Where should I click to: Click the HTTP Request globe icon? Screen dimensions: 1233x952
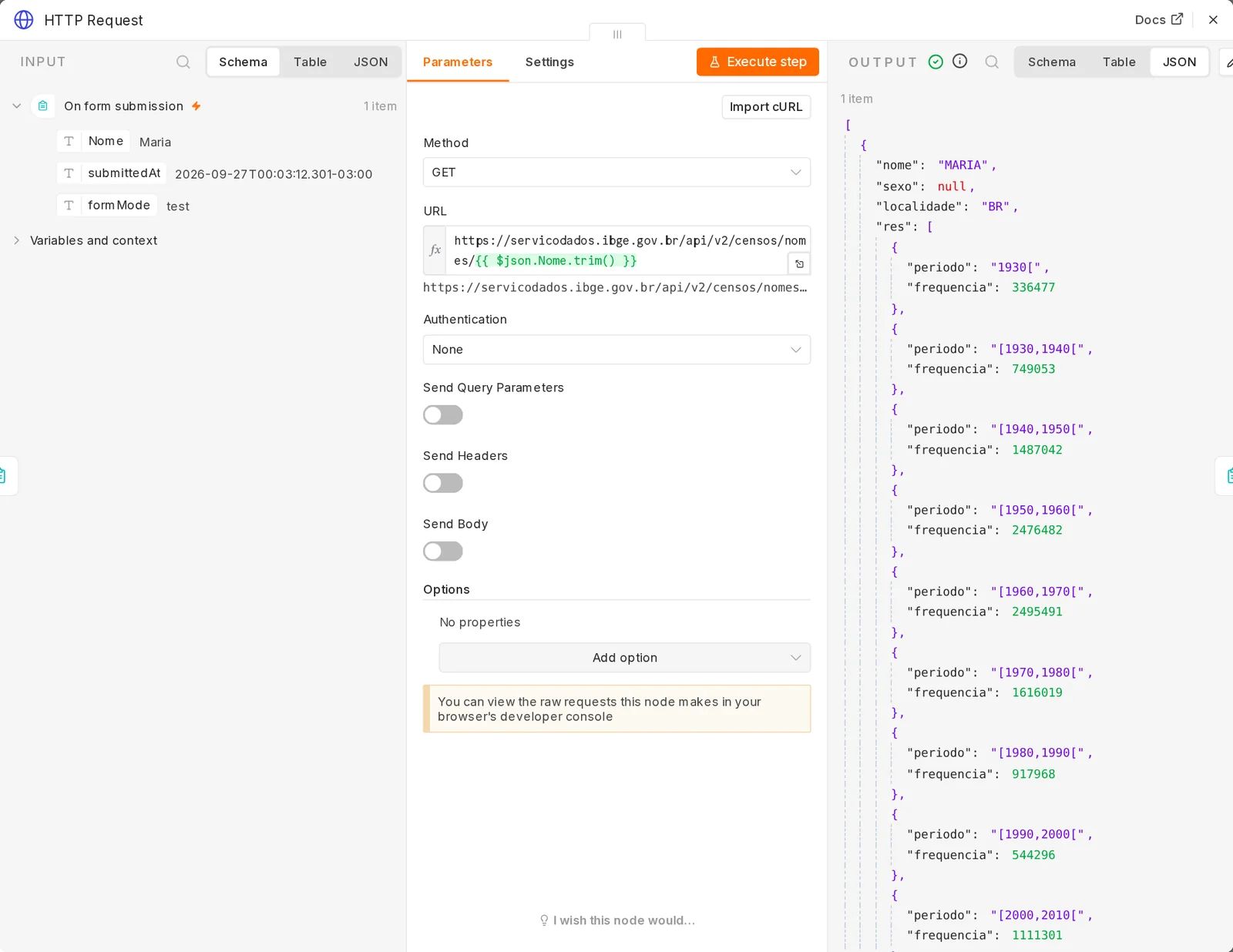[24, 20]
